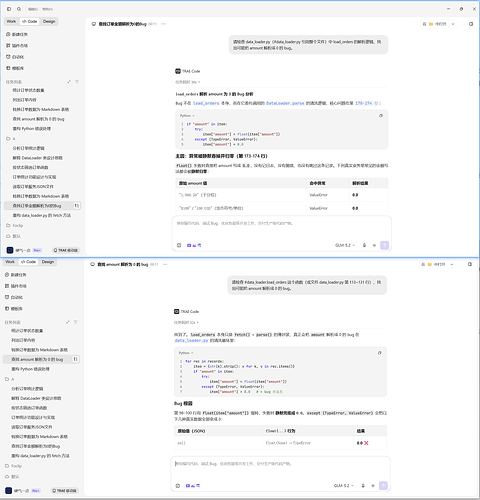
Task: Click the microphone icon in upper window input box
Action: click(x=364, y=245)
